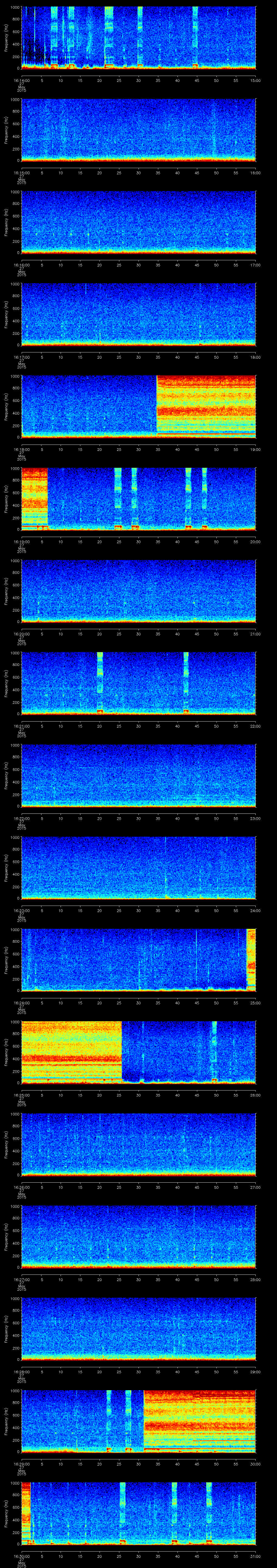Click the 16:30:00 start time label
The height and width of the screenshot is (1568, 277).
point(21,1556)
